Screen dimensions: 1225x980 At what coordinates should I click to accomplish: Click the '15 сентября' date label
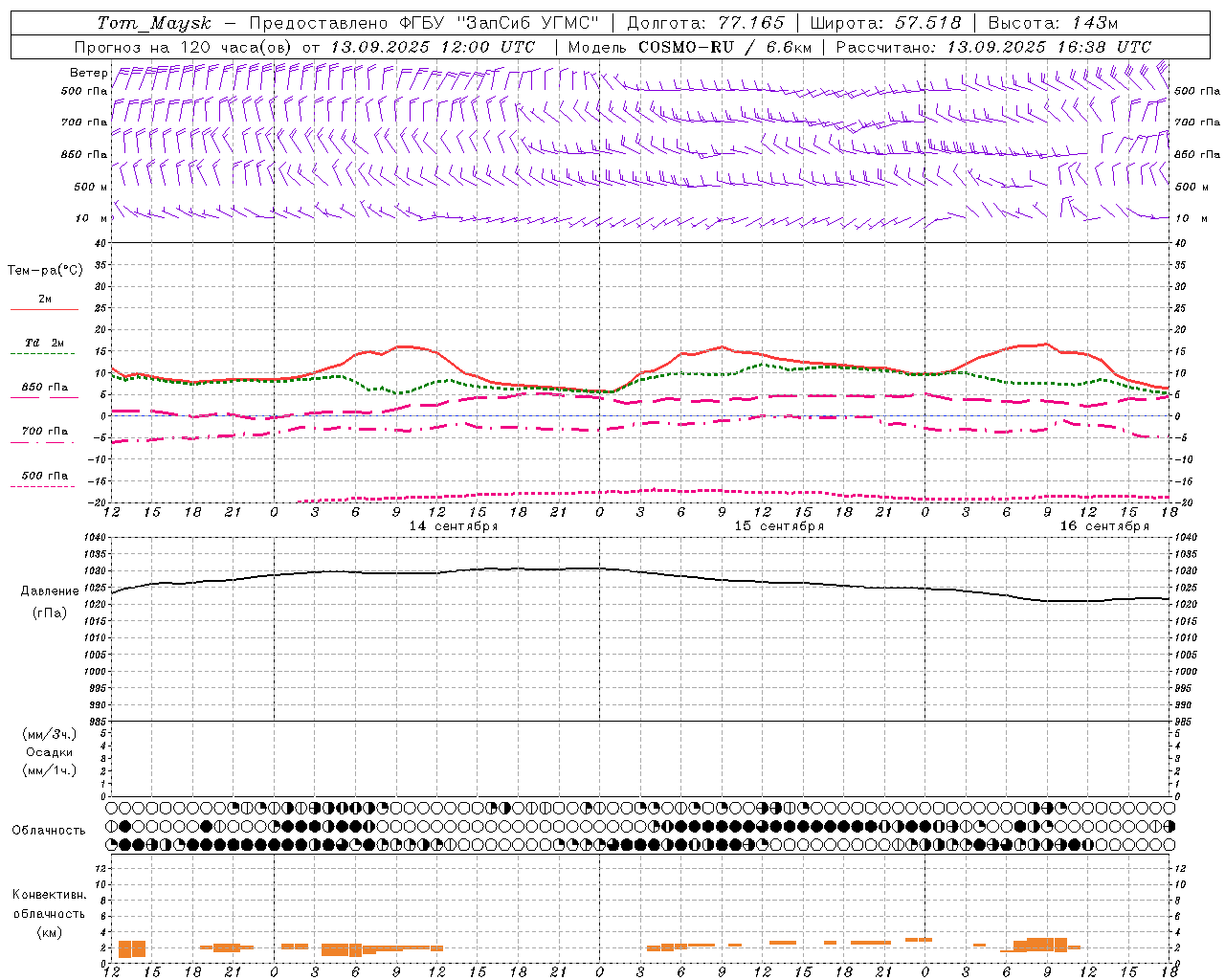(779, 526)
